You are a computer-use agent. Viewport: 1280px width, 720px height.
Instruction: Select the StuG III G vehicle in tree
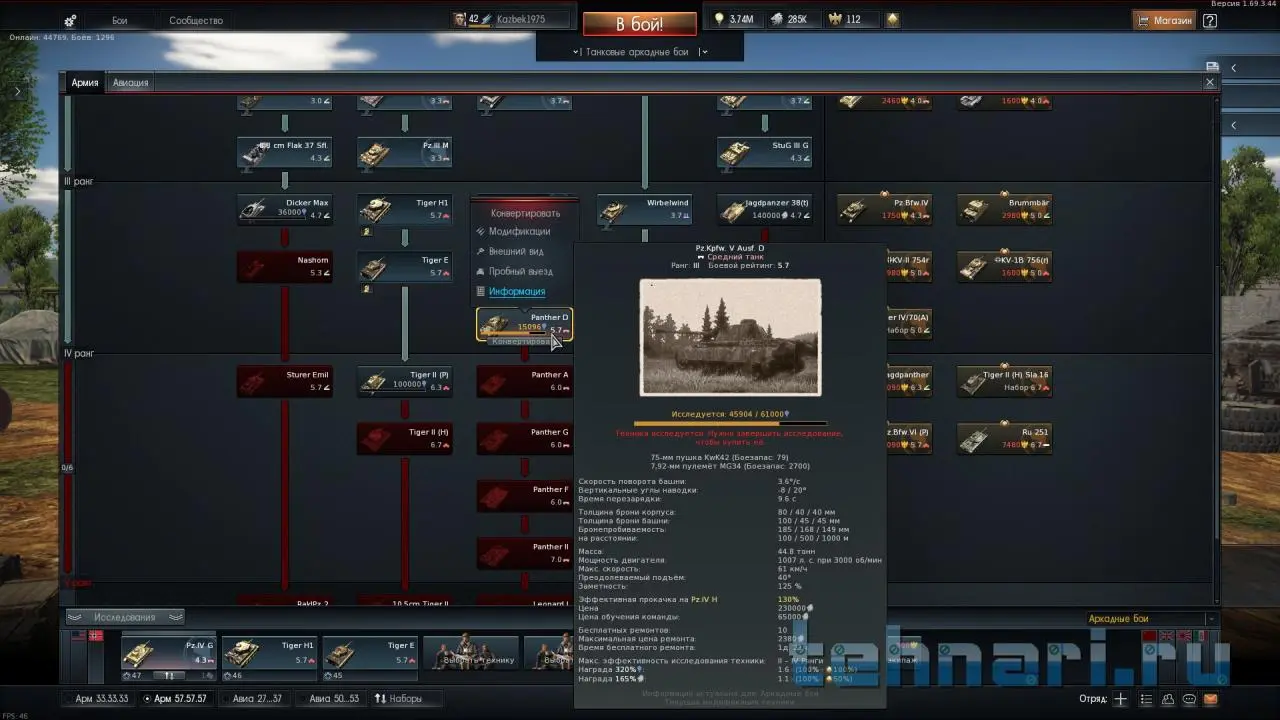764,152
